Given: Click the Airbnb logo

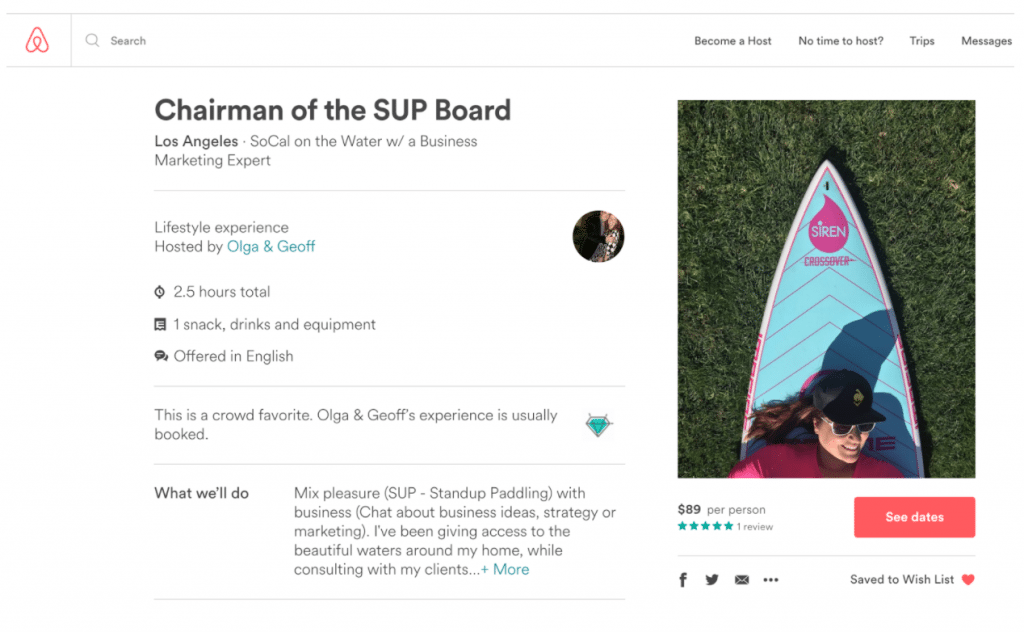Looking at the screenshot, I should pyautogui.click(x=37, y=40).
